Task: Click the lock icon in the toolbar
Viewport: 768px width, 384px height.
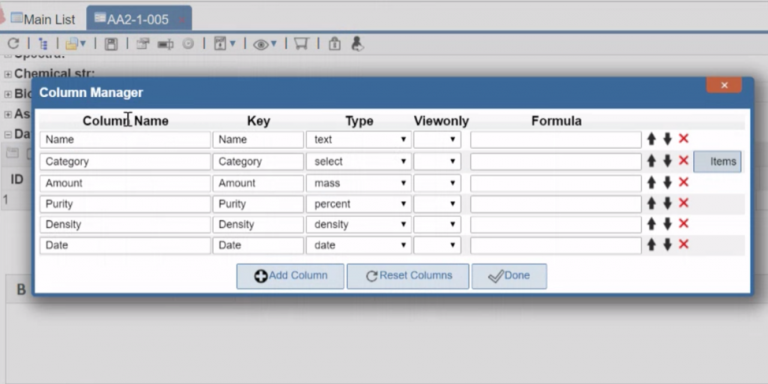Action: (x=335, y=44)
